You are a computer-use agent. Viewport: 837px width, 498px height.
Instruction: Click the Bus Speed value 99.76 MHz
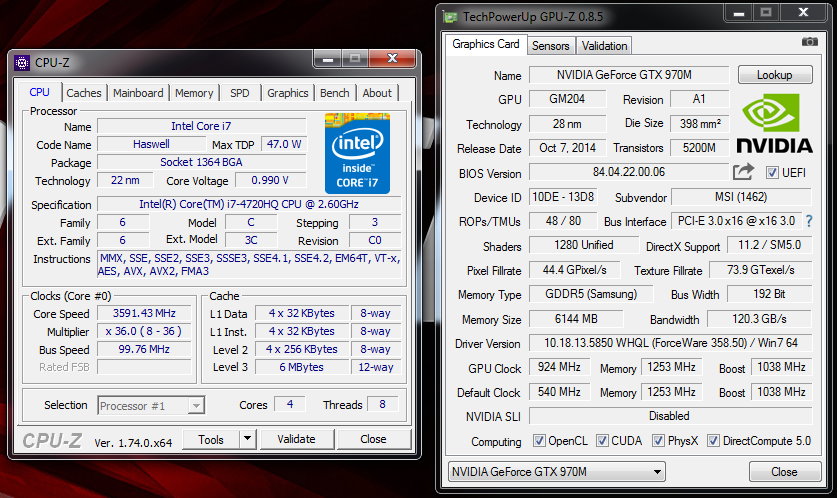(144, 349)
